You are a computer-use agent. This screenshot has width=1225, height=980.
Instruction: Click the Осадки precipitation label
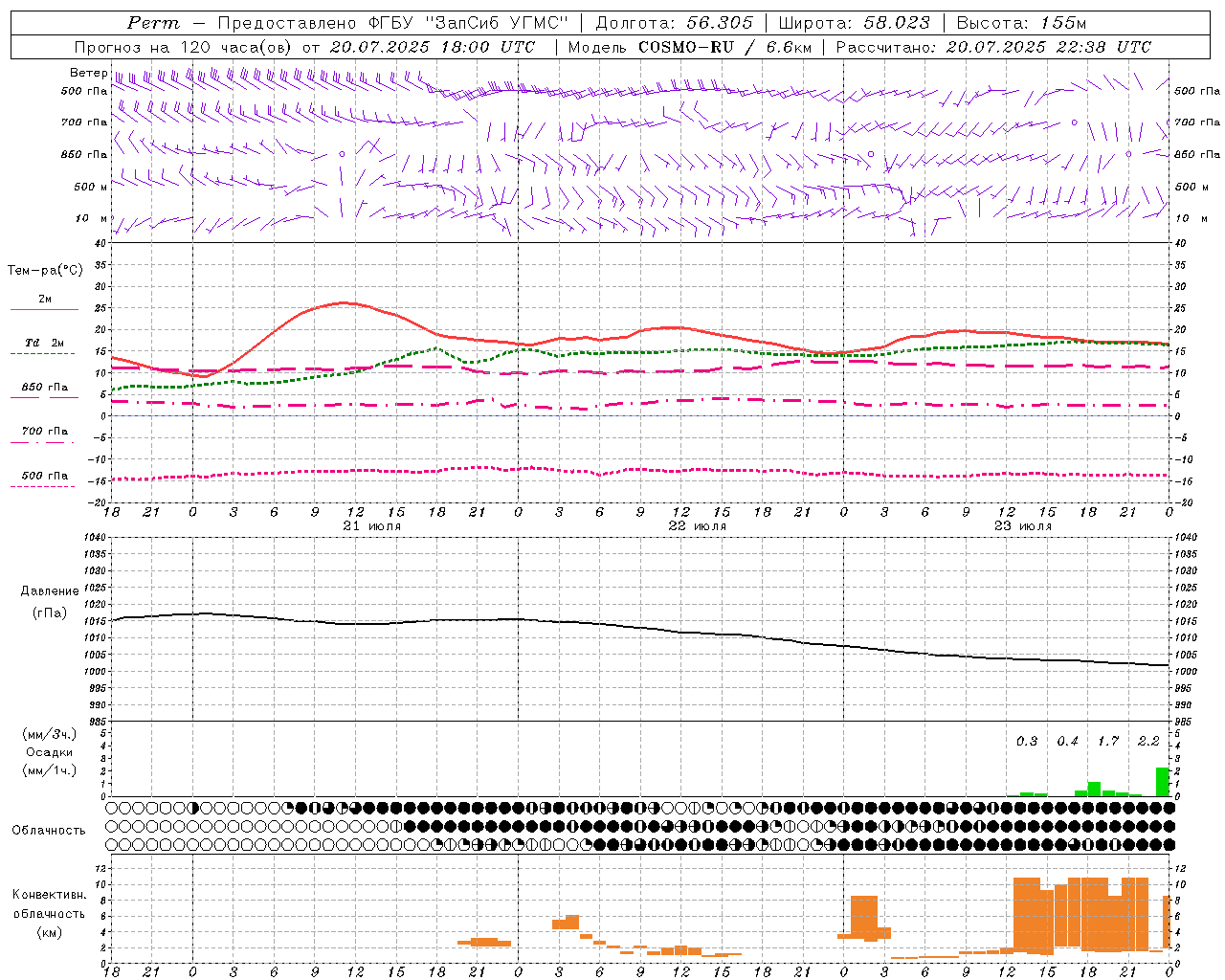coord(49,752)
